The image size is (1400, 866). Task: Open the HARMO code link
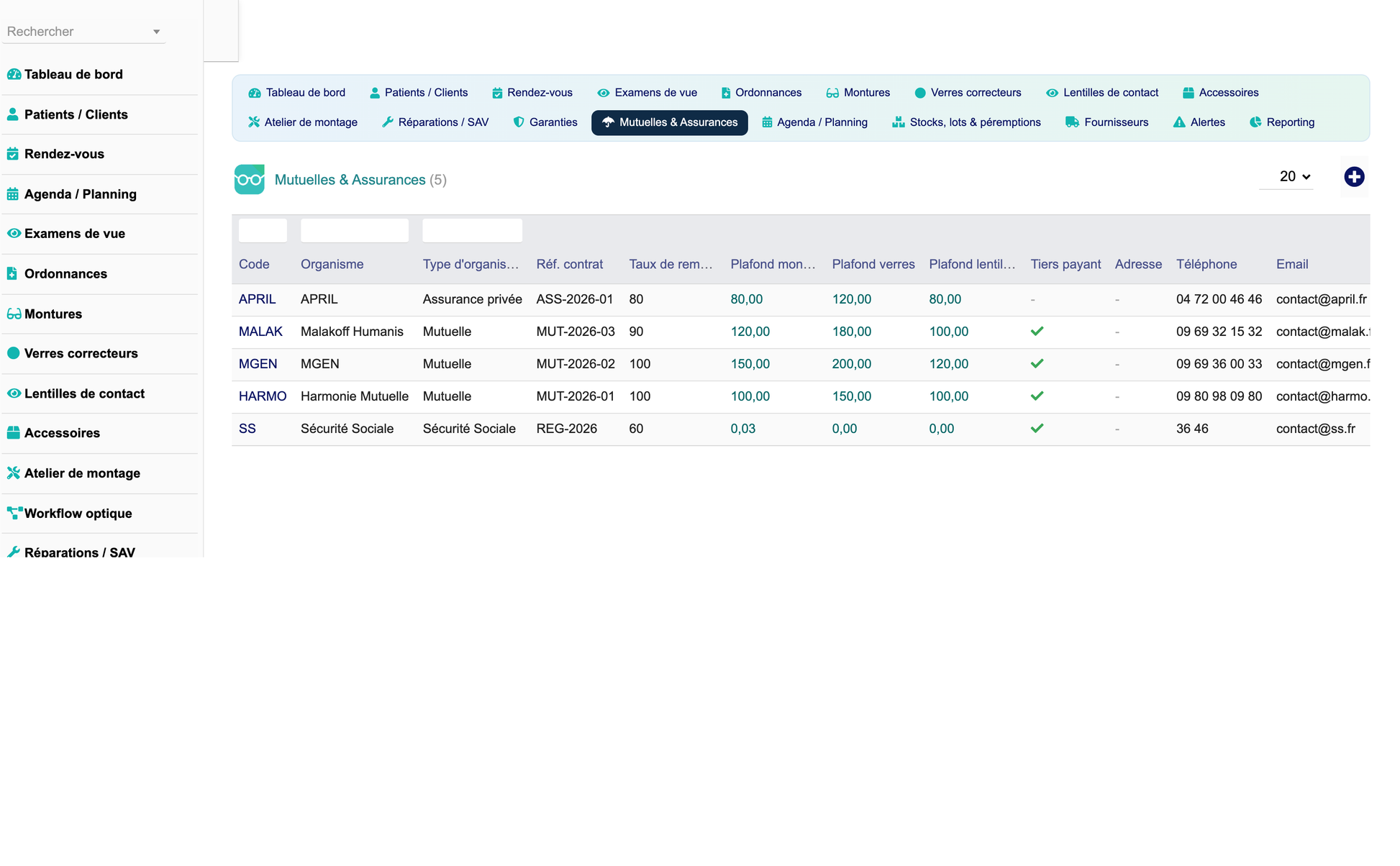click(x=263, y=396)
